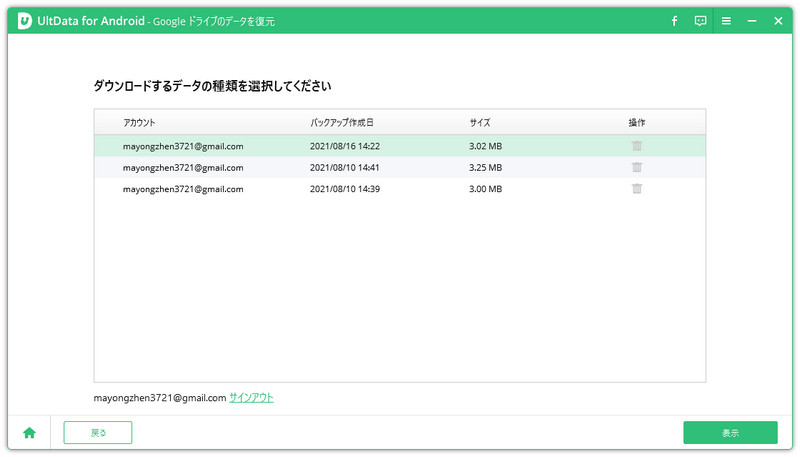Image resolution: width=800 pixels, height=457 pixels.
Task: Select the 3.02 MB backup row
Action: (400, 146)
